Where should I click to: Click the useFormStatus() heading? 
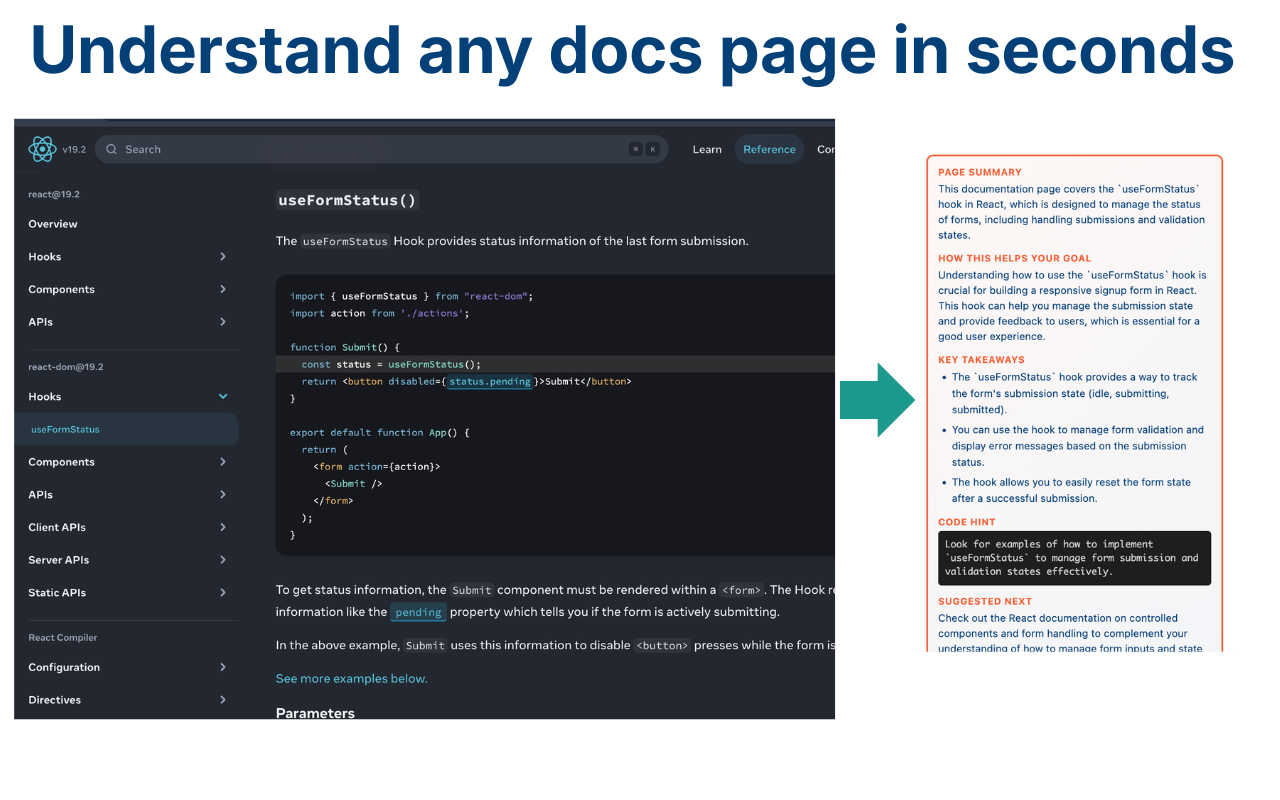pyautogui.click(x=346, y=200)
